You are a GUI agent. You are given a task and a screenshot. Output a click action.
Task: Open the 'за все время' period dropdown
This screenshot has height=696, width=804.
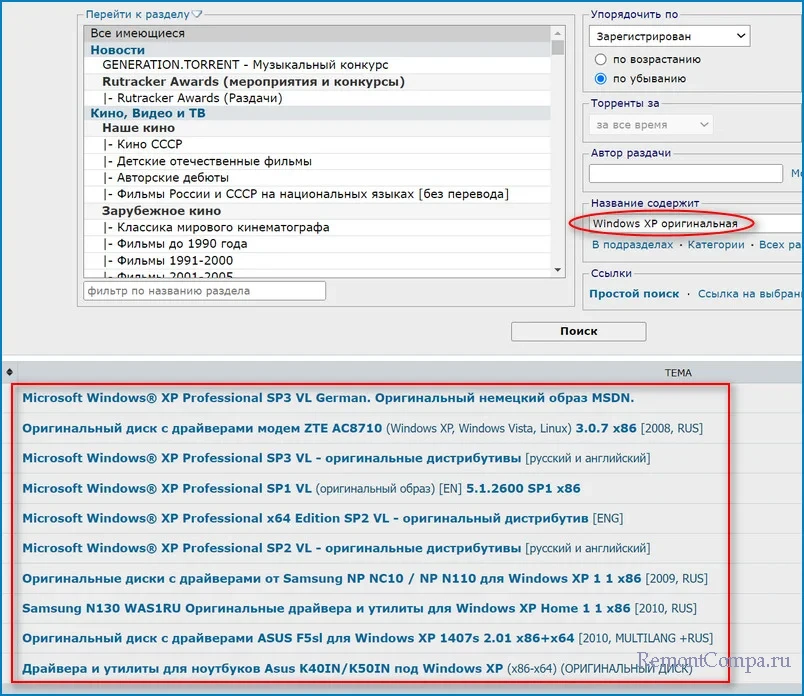click(651, 125)
